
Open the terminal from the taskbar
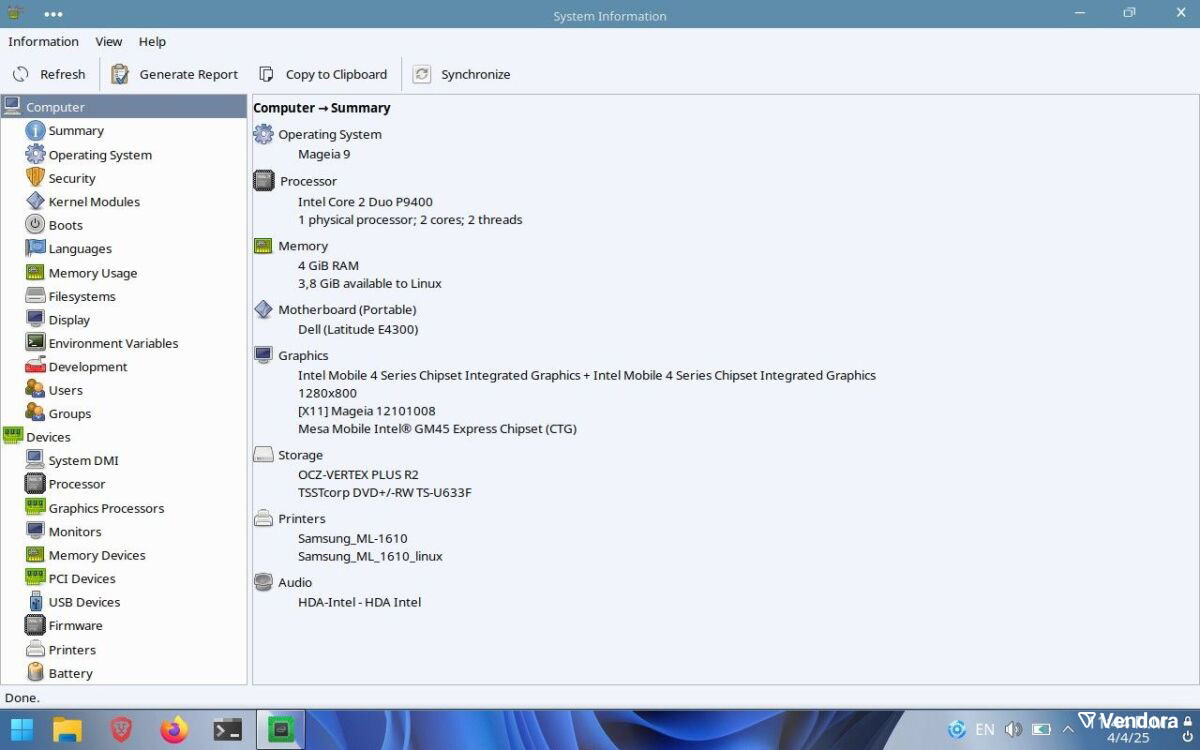(228, 730)
